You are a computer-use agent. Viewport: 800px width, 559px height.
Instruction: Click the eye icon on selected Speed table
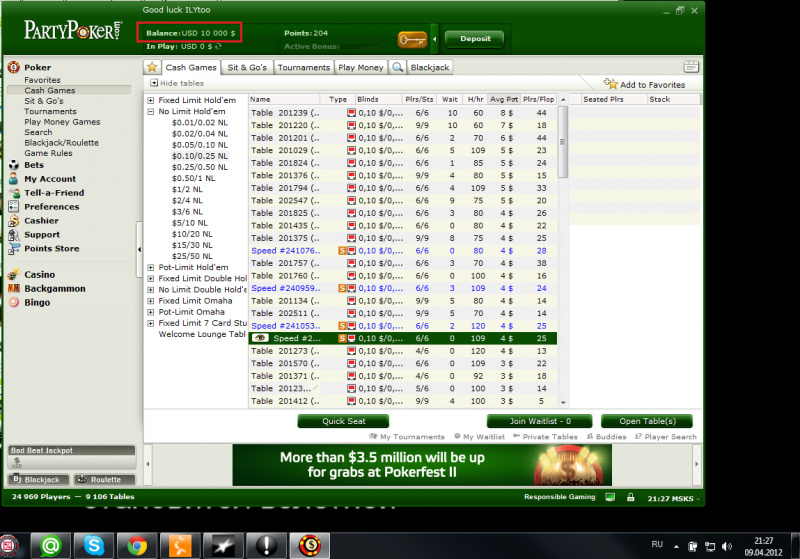[x=260, y=338]
